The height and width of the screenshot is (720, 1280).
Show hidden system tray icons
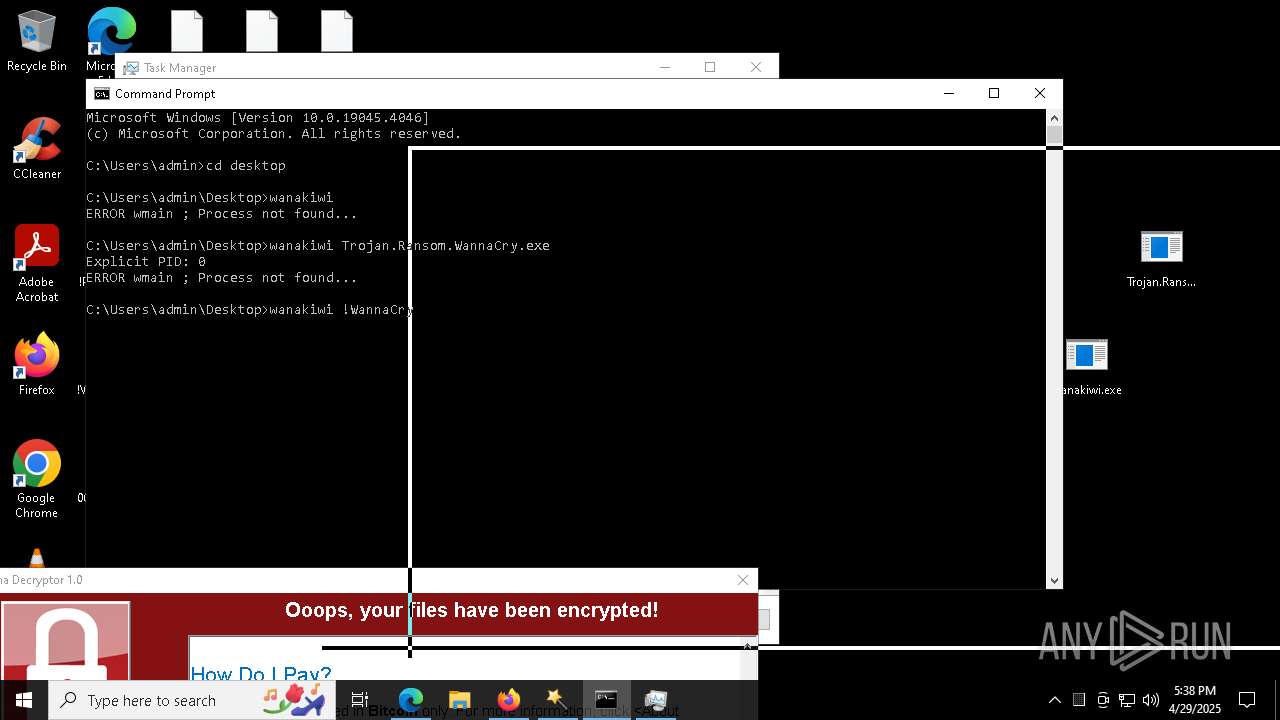pos(1054,700)
